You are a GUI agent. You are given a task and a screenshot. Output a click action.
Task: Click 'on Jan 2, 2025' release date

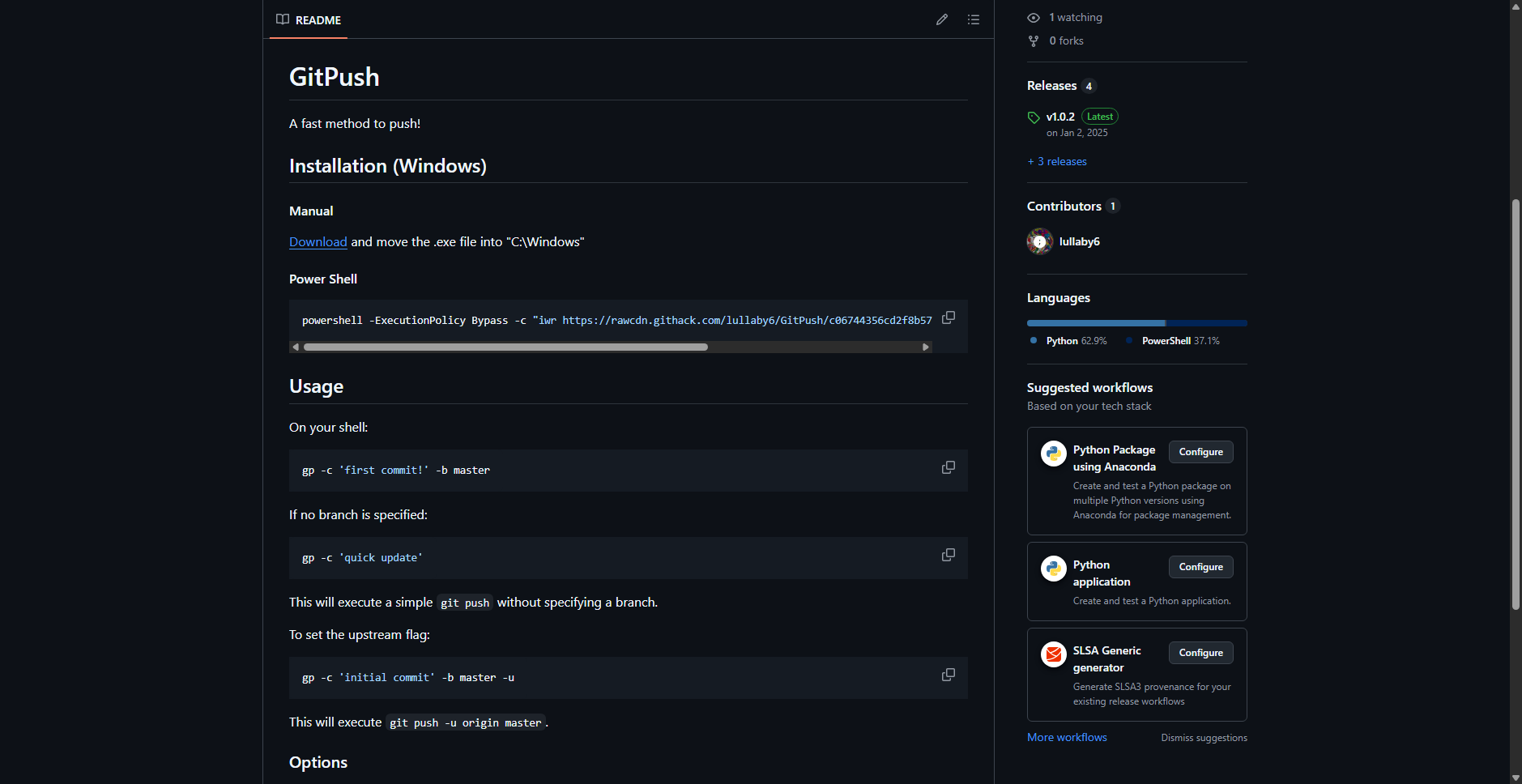(1076, 133)
